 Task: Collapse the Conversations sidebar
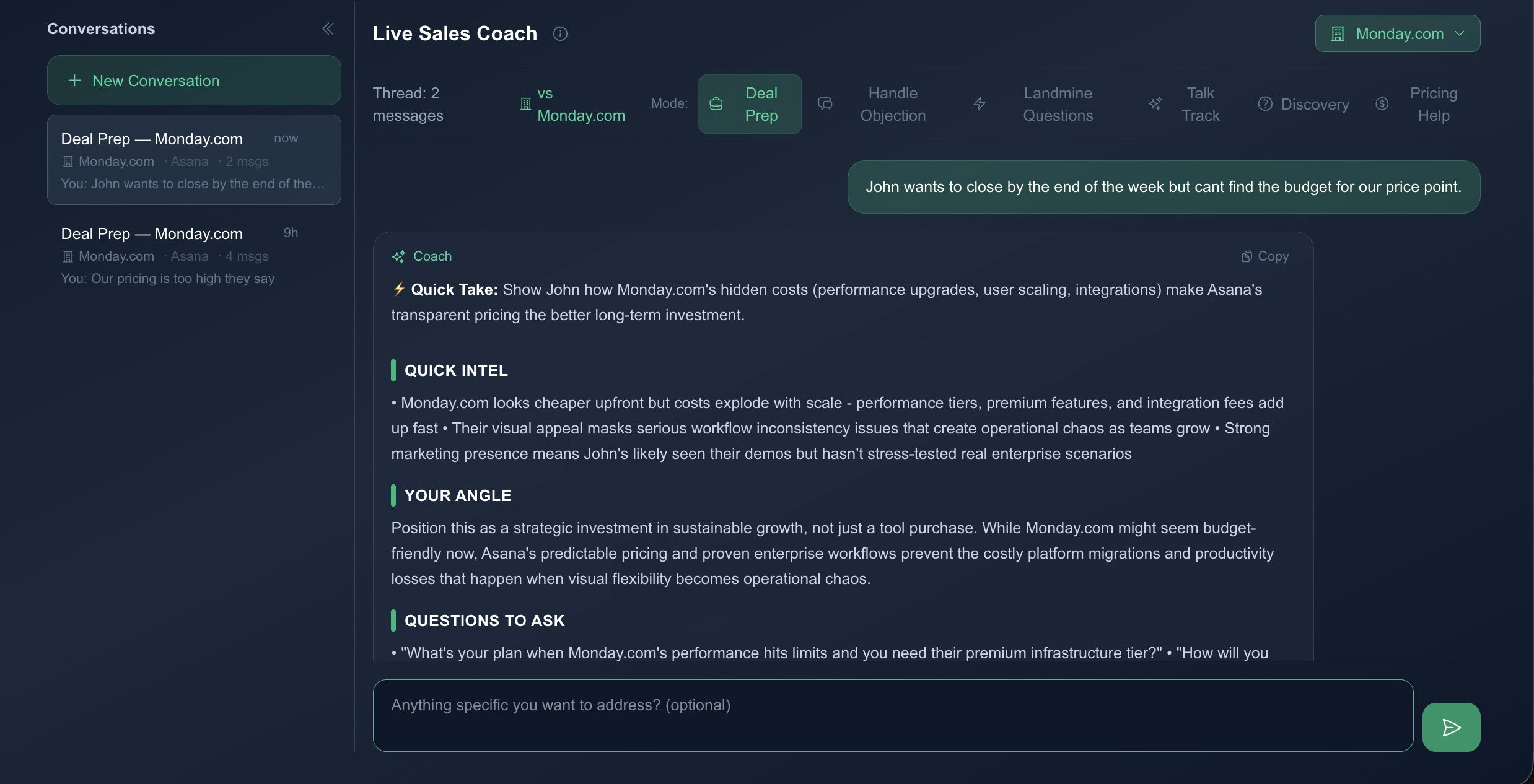(328, 28)
